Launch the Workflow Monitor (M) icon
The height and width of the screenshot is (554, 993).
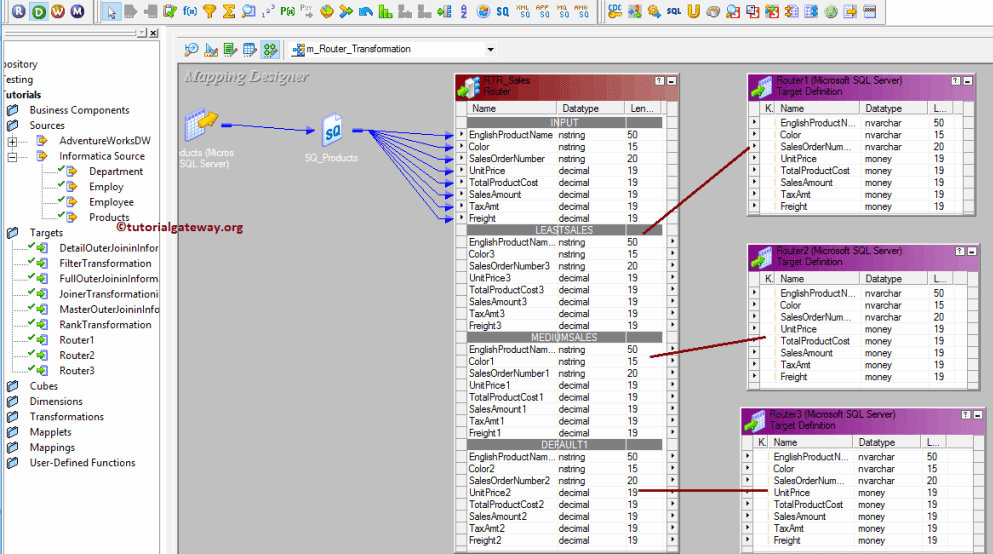click(x=77, y=11)
